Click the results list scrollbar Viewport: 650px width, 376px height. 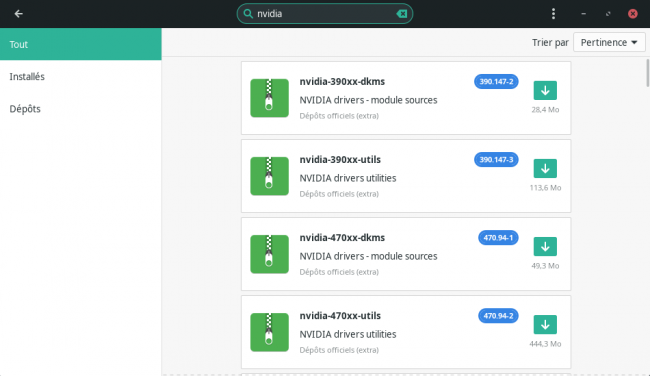(648, 73)
